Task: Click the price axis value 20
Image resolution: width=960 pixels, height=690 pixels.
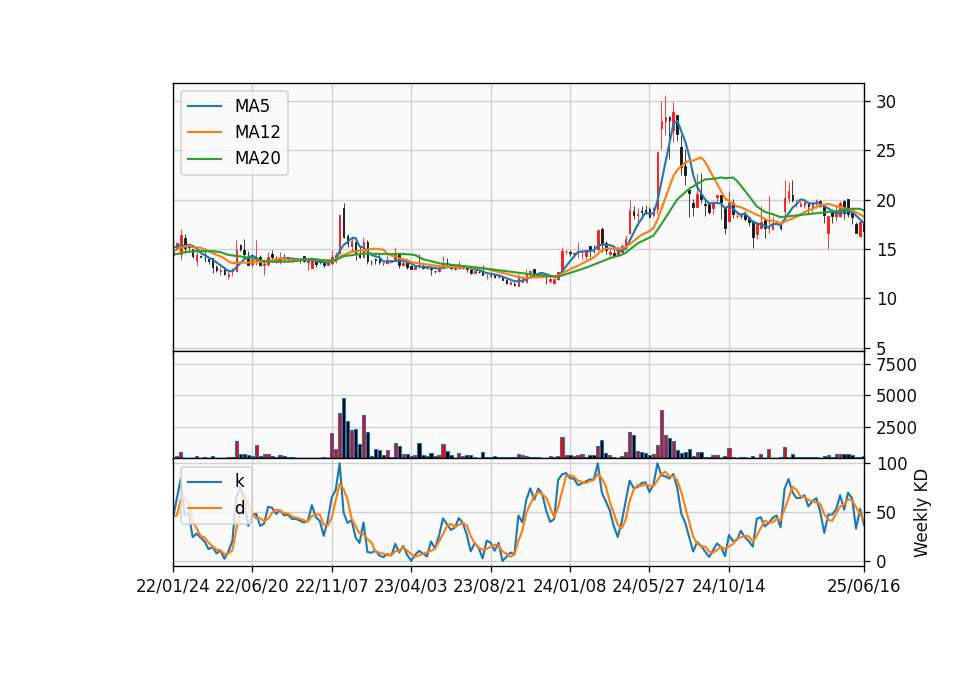Action: click(886, 201)
